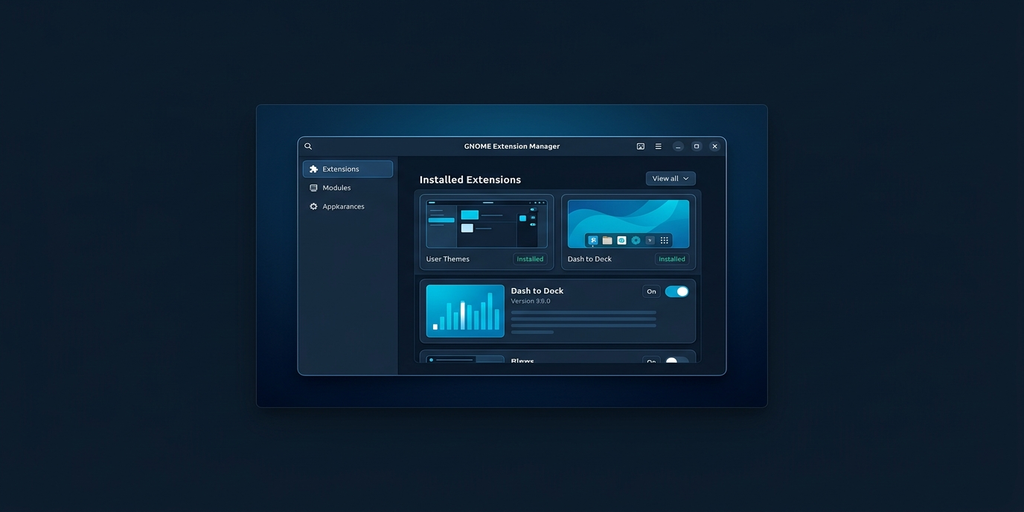Click the bar chart thumbnail of Dash to Dock
This screenshot has width=1024, height=512.
pyautogui.click(x=465, y=310)
